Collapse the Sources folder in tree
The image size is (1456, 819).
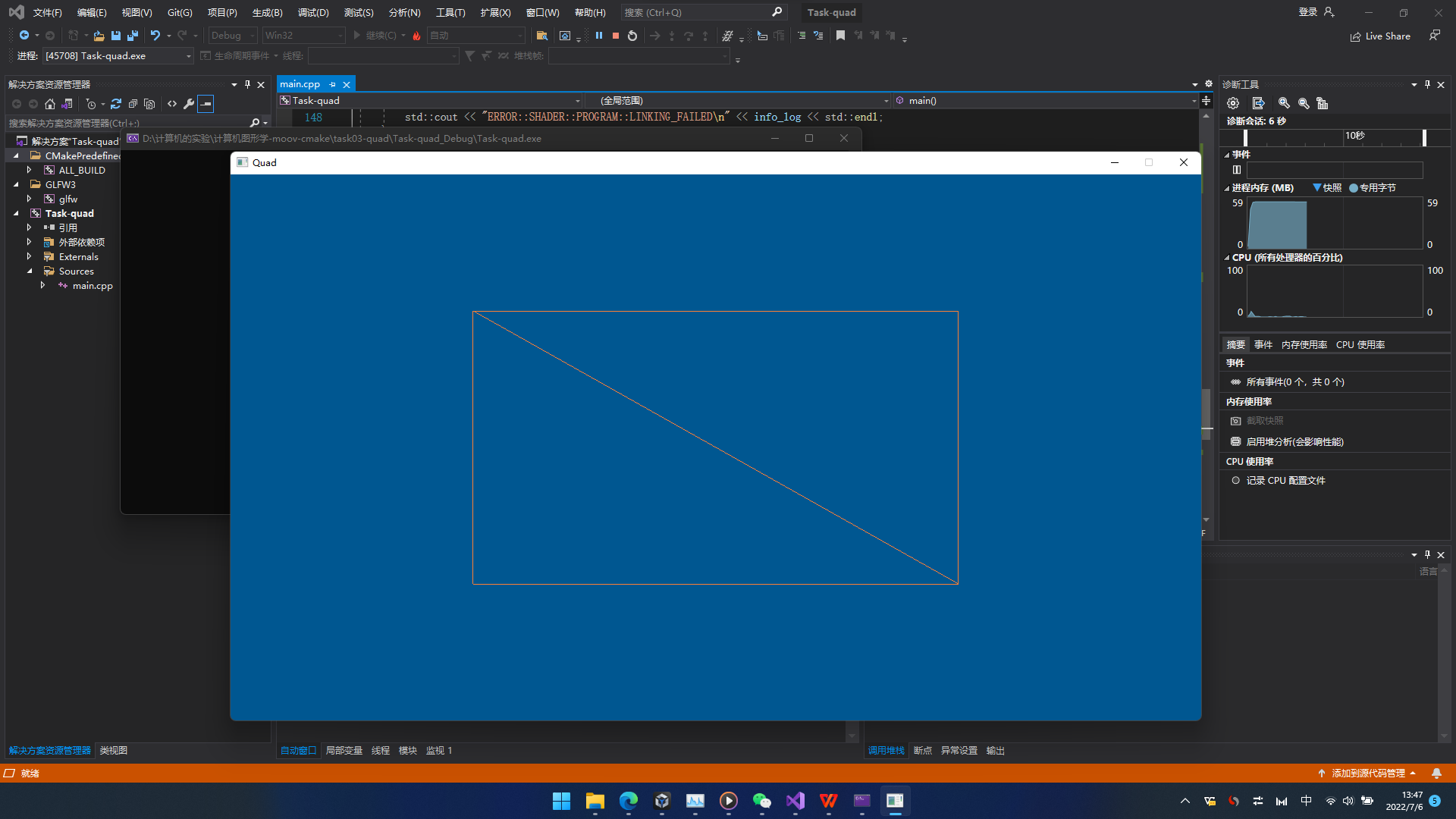click(x=30, y=271)
